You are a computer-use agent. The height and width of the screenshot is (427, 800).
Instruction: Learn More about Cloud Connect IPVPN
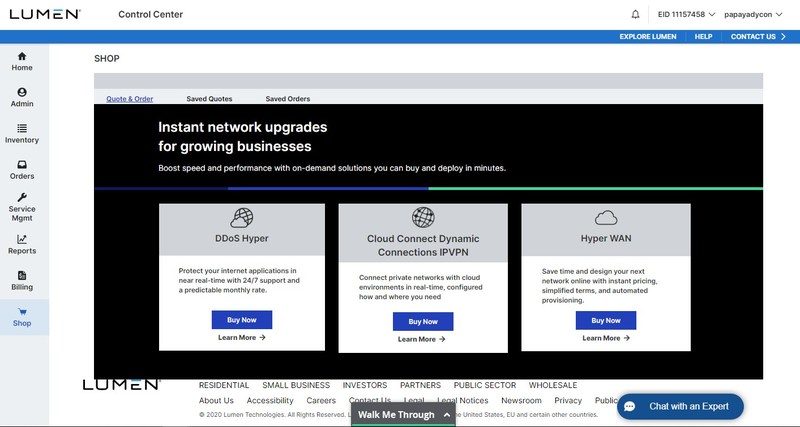pos(421,339)
